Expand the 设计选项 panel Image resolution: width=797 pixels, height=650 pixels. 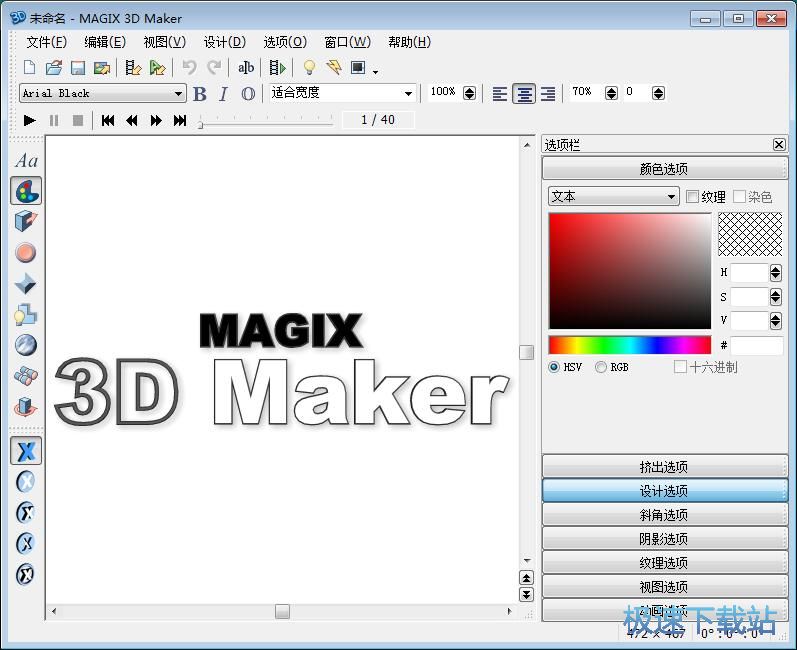coord(665,490)
